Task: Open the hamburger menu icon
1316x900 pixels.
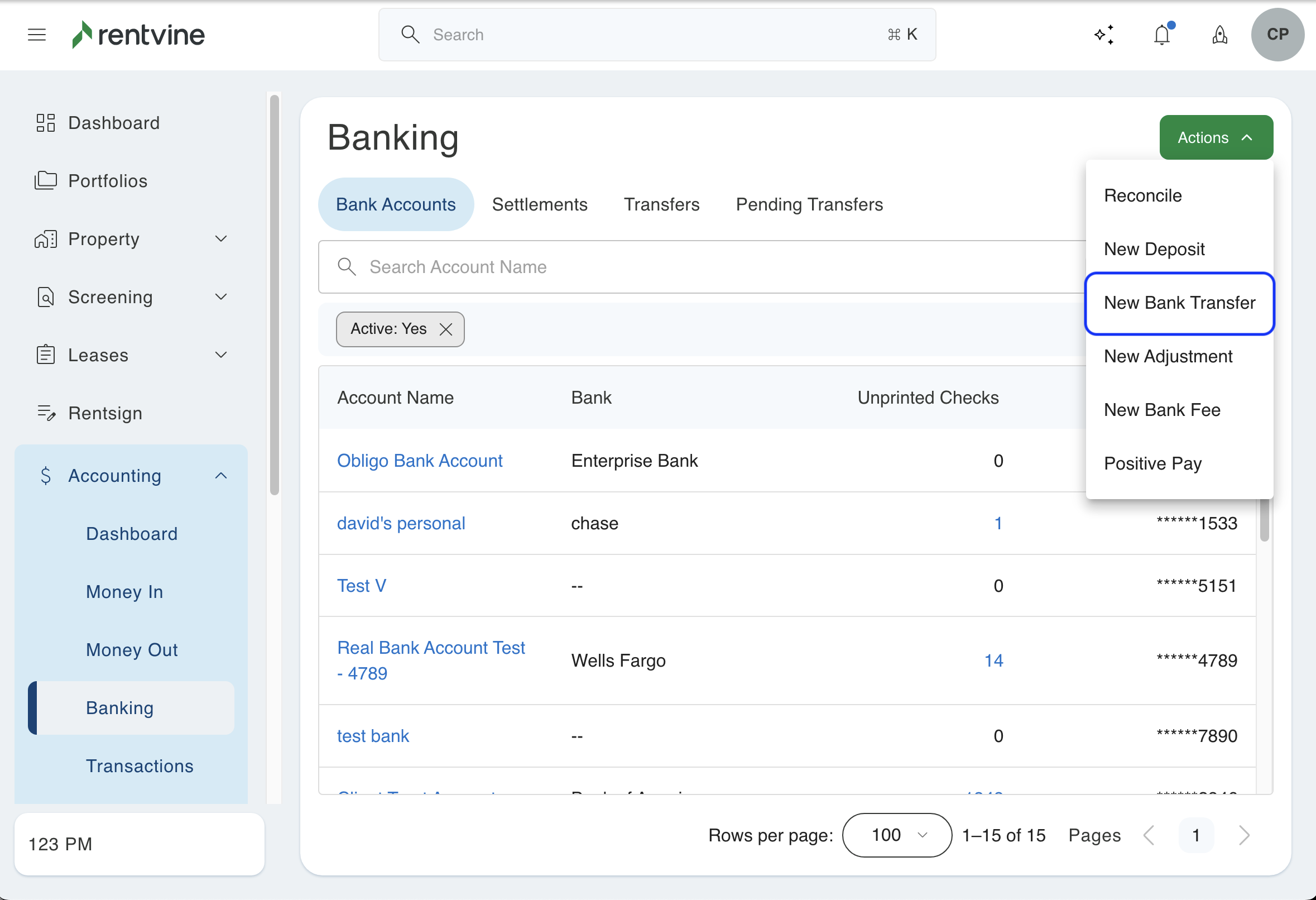Action: coord(37,35)
